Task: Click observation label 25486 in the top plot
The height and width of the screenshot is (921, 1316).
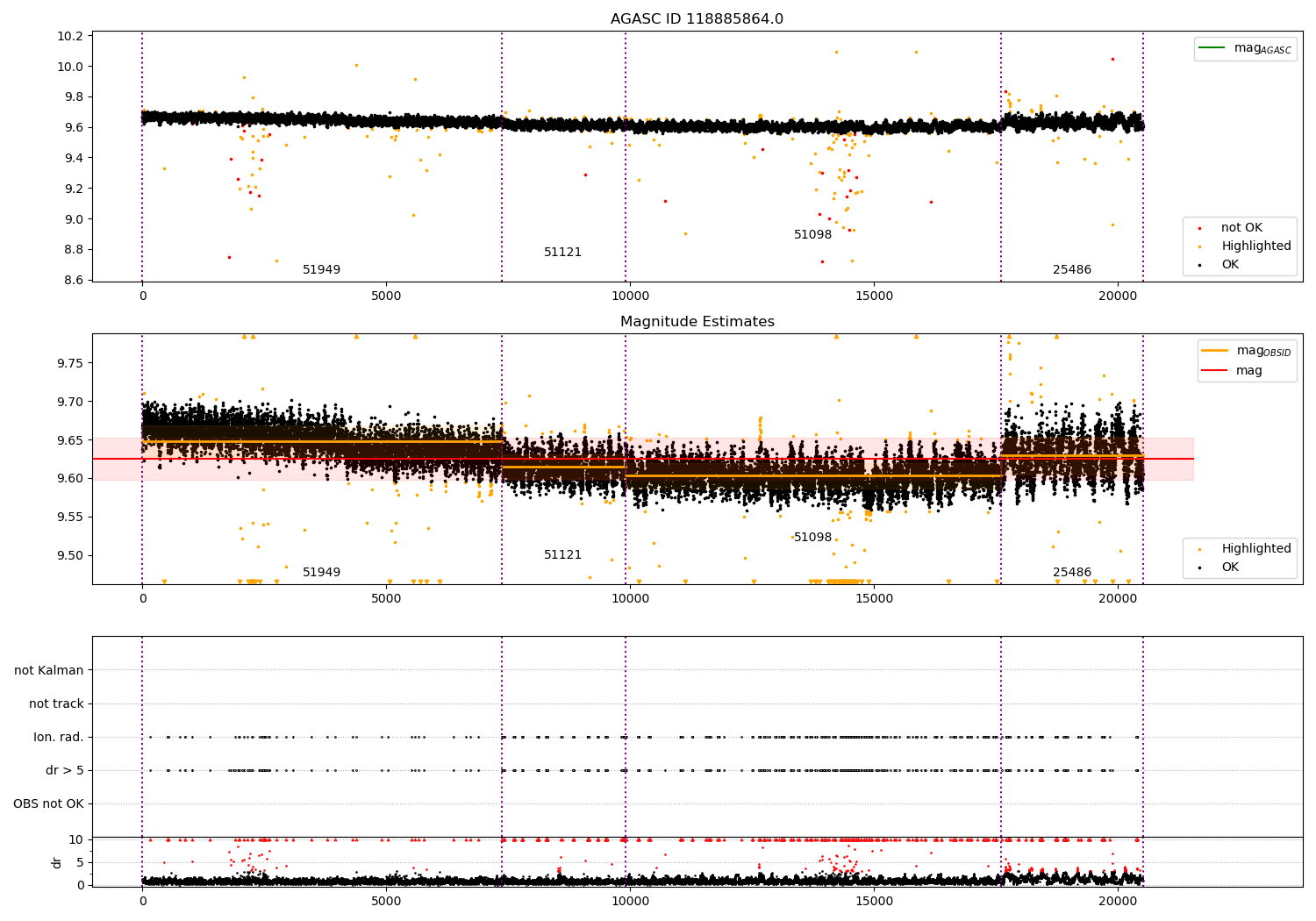Action: tap(1072, 270)
